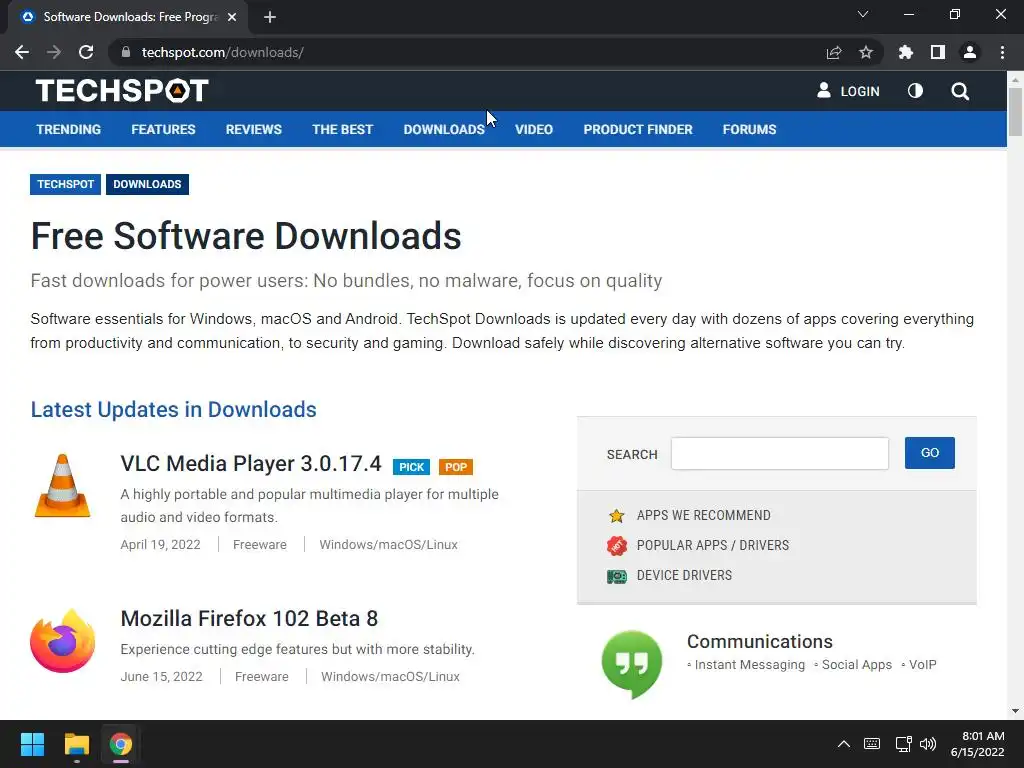1024x768 pixels.
Task: Open network status tray icon
Action: point(903,744)
